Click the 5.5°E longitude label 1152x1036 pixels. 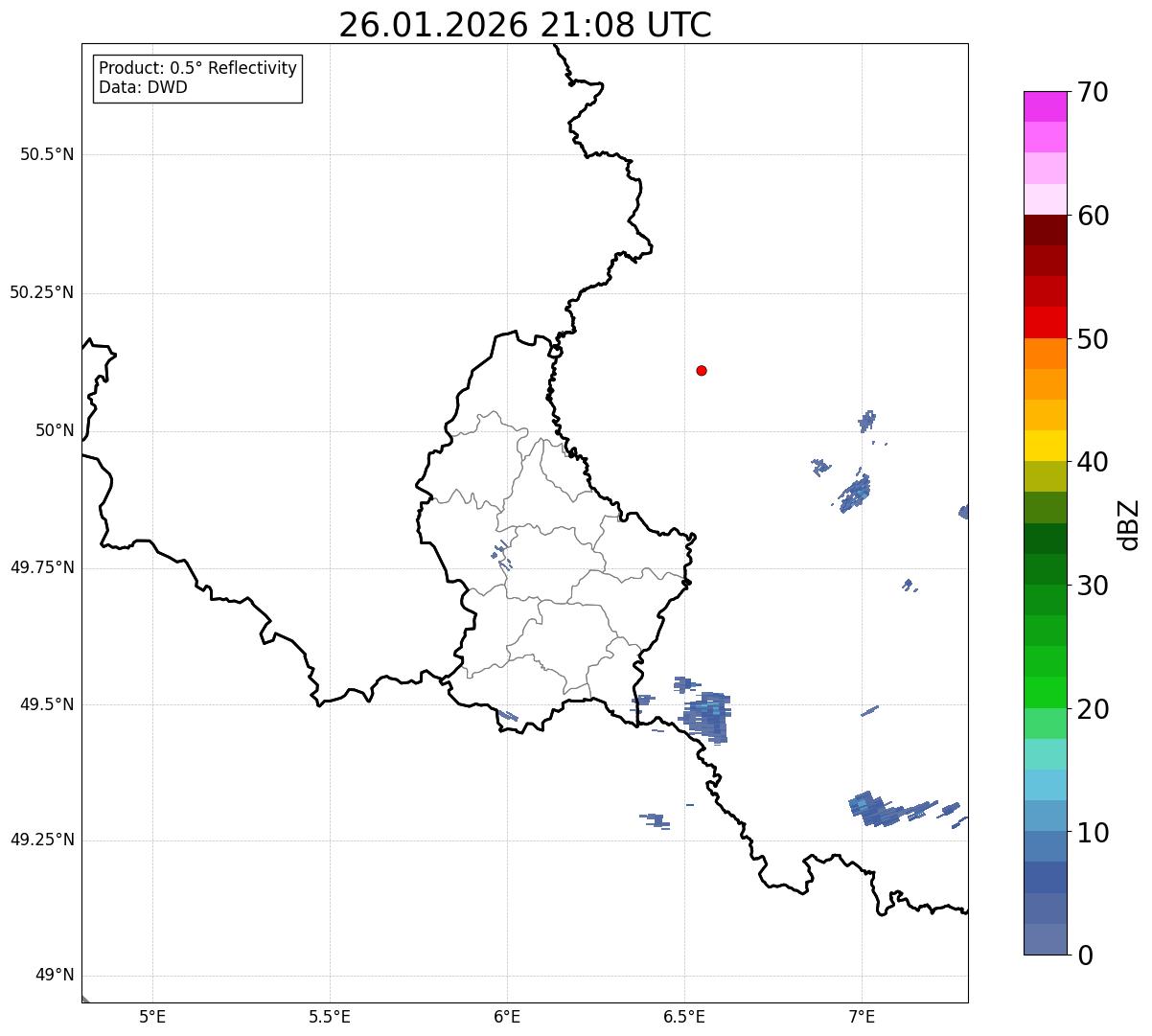pyautogui.click(x=330, y=1018)
